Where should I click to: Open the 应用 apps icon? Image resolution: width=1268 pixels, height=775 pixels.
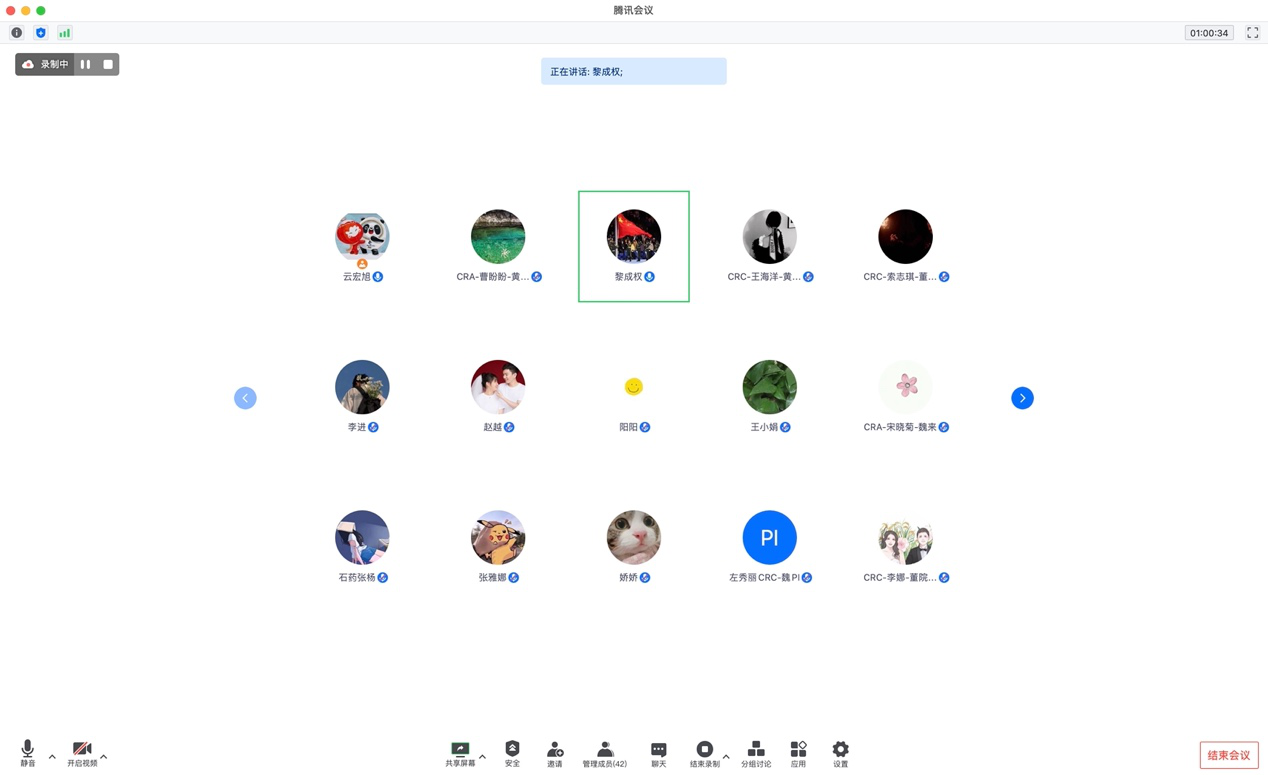[x=798, y=753]
